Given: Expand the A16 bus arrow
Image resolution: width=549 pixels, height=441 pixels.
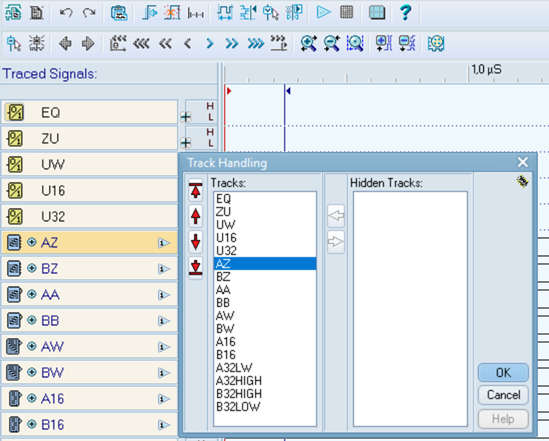Looking at the screenshot, I should pyautogui.click(x=164, y=399).
